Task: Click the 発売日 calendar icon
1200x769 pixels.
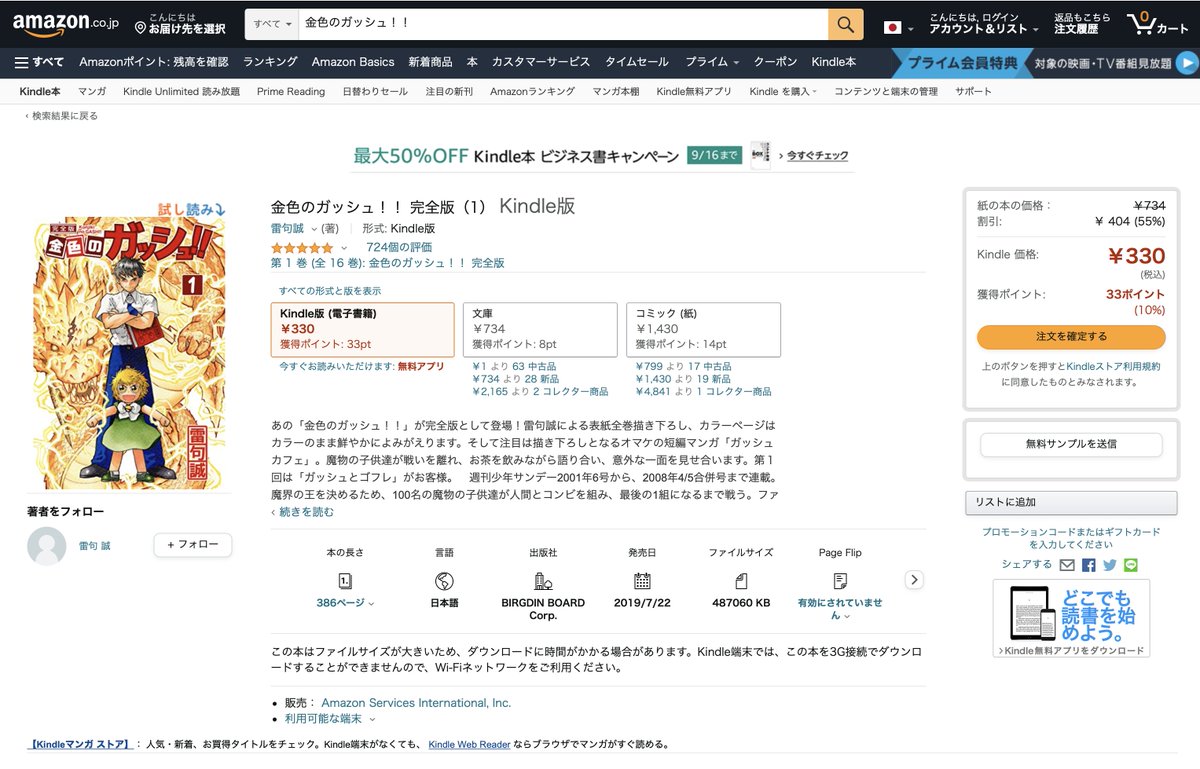Action: click(x=642, y=581)
